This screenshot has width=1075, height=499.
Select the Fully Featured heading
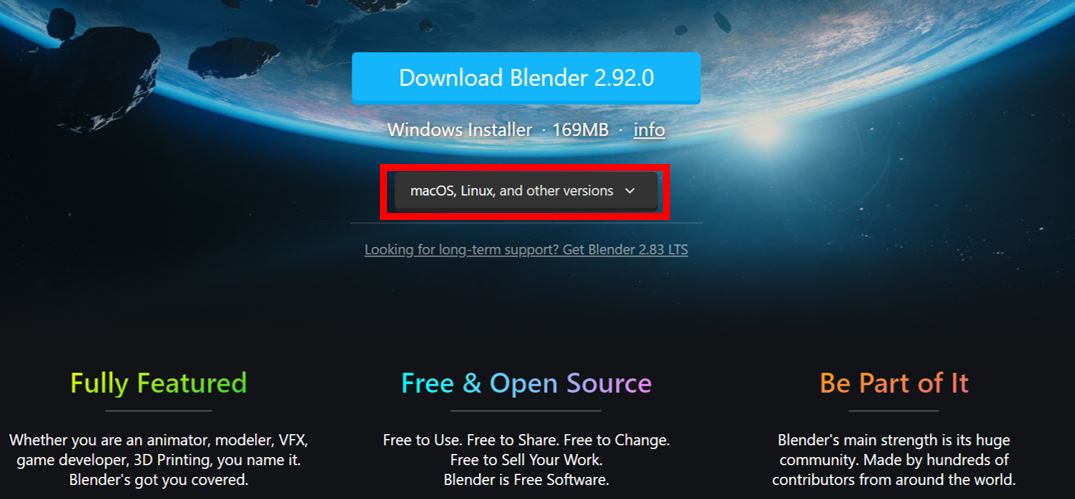coord(158,382)
